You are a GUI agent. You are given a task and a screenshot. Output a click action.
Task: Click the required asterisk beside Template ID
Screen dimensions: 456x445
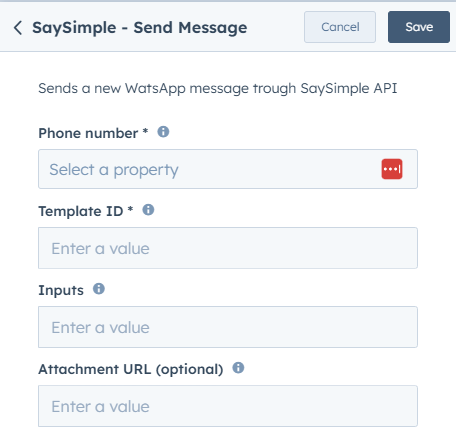pos(130,209)
